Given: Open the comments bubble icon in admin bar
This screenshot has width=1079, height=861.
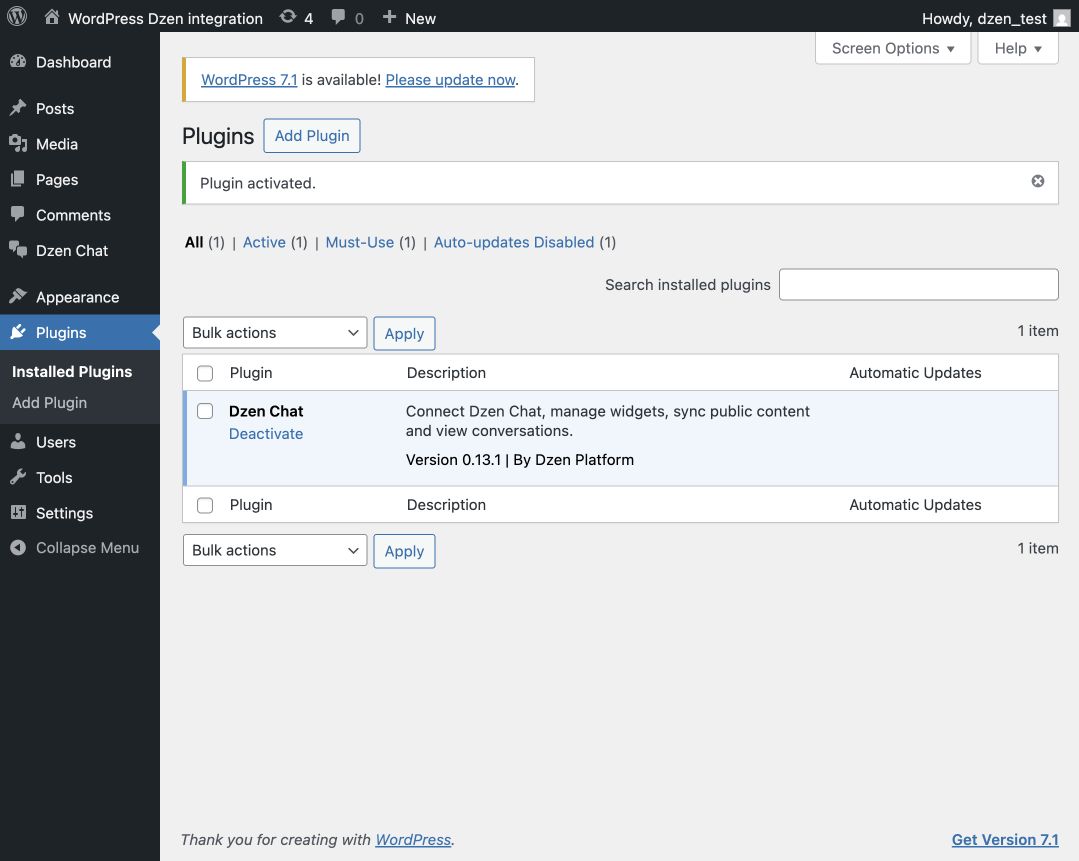Looking at the screenshot, I should tap(338, 17).
